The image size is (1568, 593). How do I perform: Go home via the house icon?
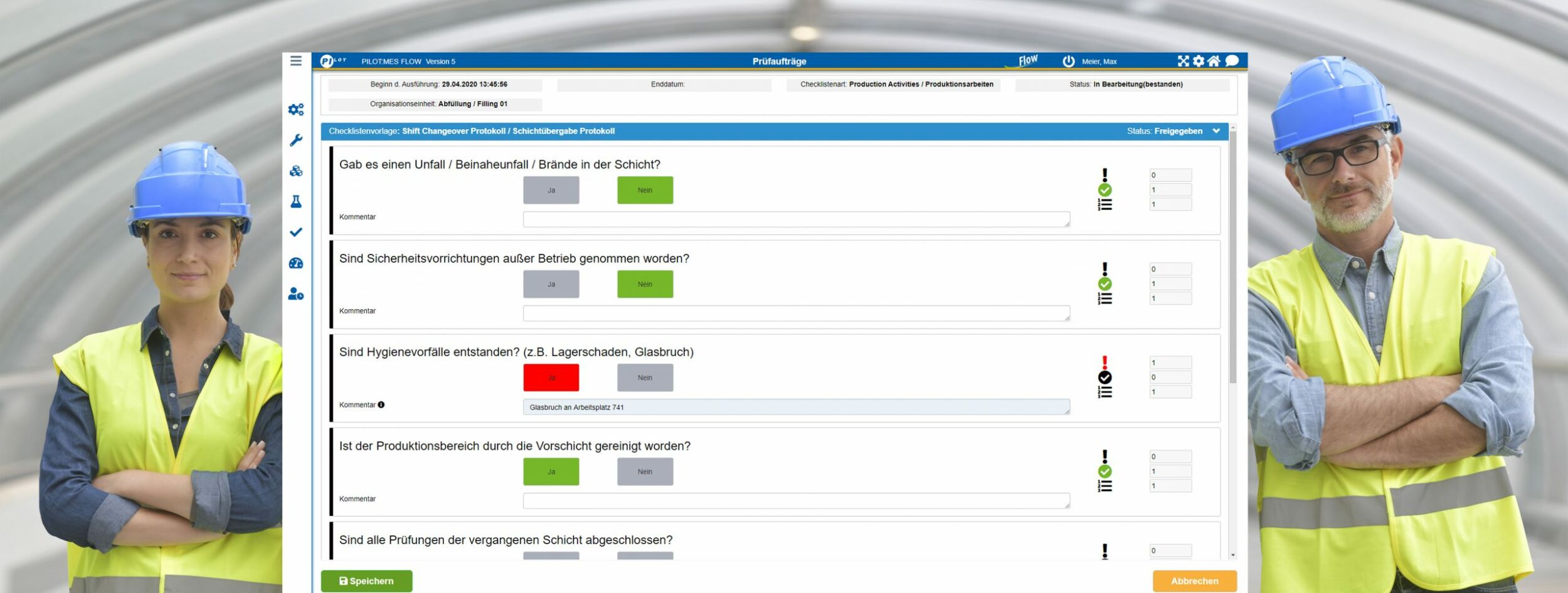pyautogui.click(x=1214, y=61)
